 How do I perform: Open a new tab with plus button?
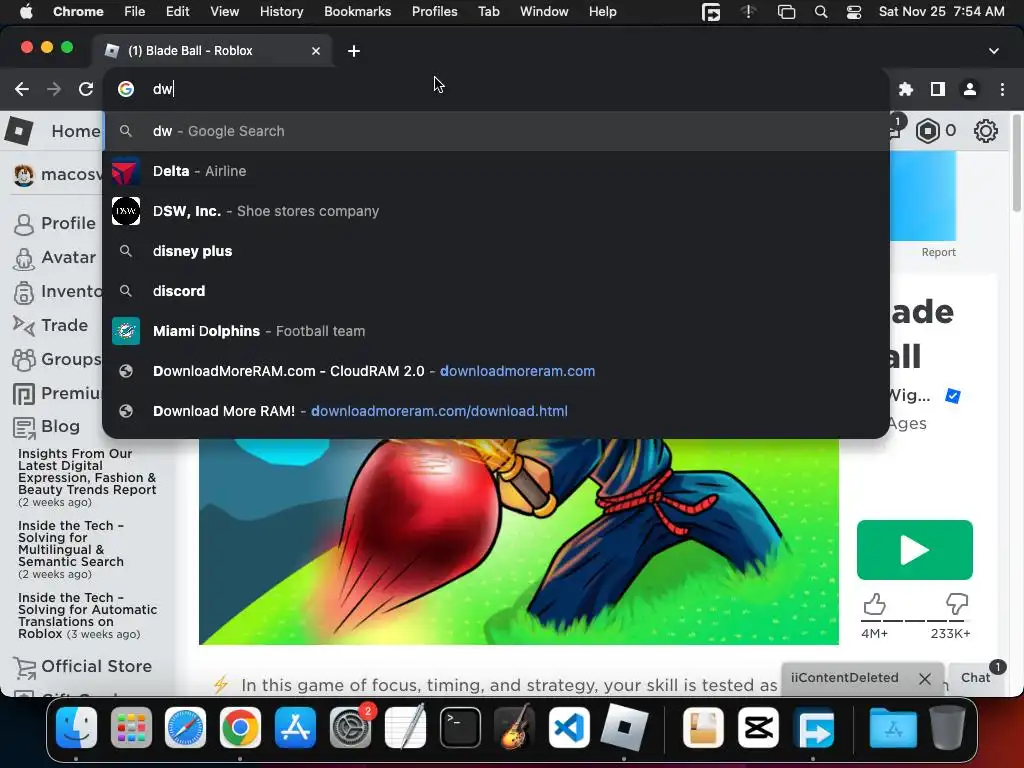[x=354, y=51]
